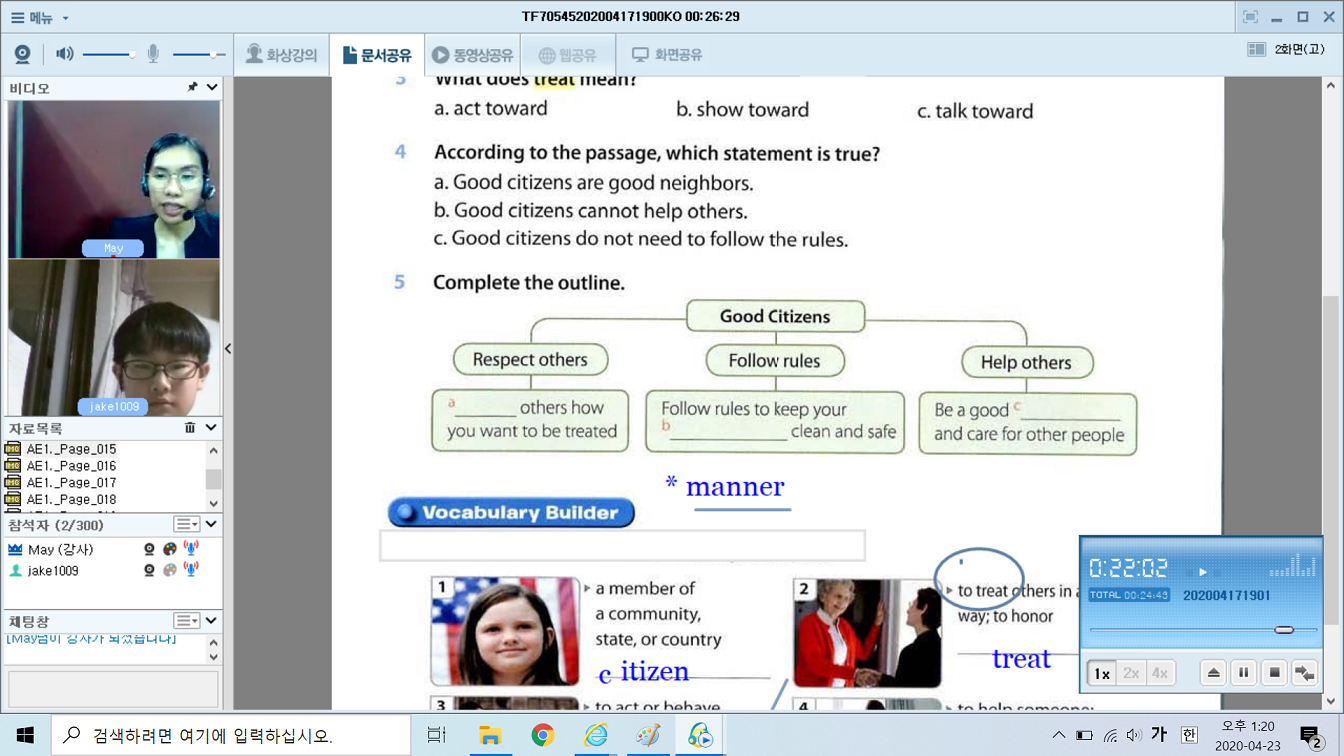This screenshot has width=1344, height=756.
Task: Open the 참석자 participants list options dropdown
Action: click(187, 524)
